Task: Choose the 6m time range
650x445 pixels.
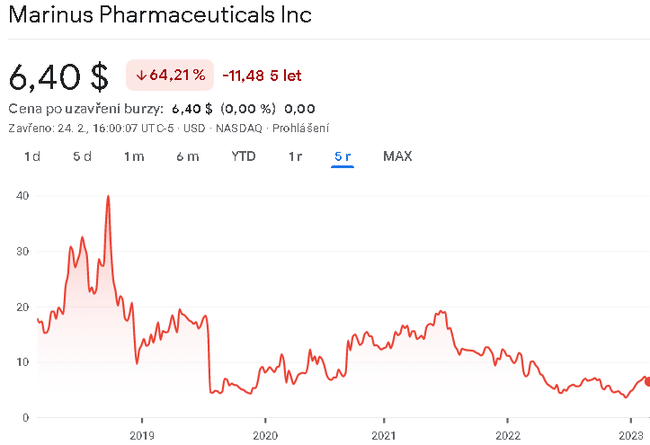Action: (187, 156)
